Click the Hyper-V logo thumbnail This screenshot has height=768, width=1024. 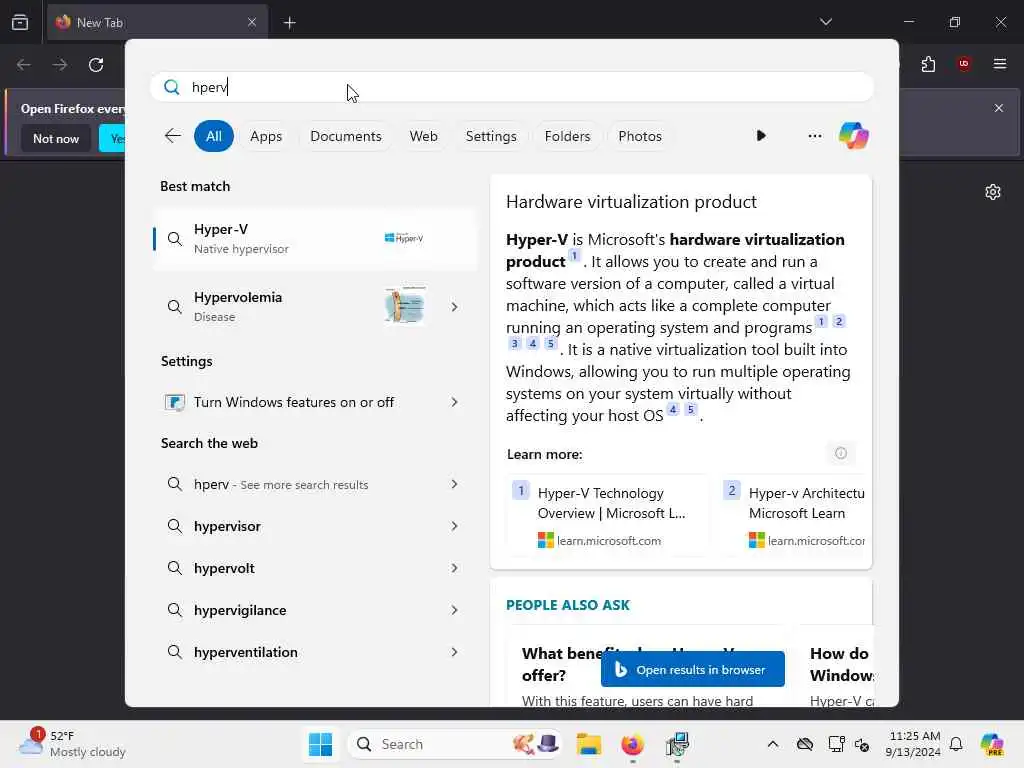point(404,238)
